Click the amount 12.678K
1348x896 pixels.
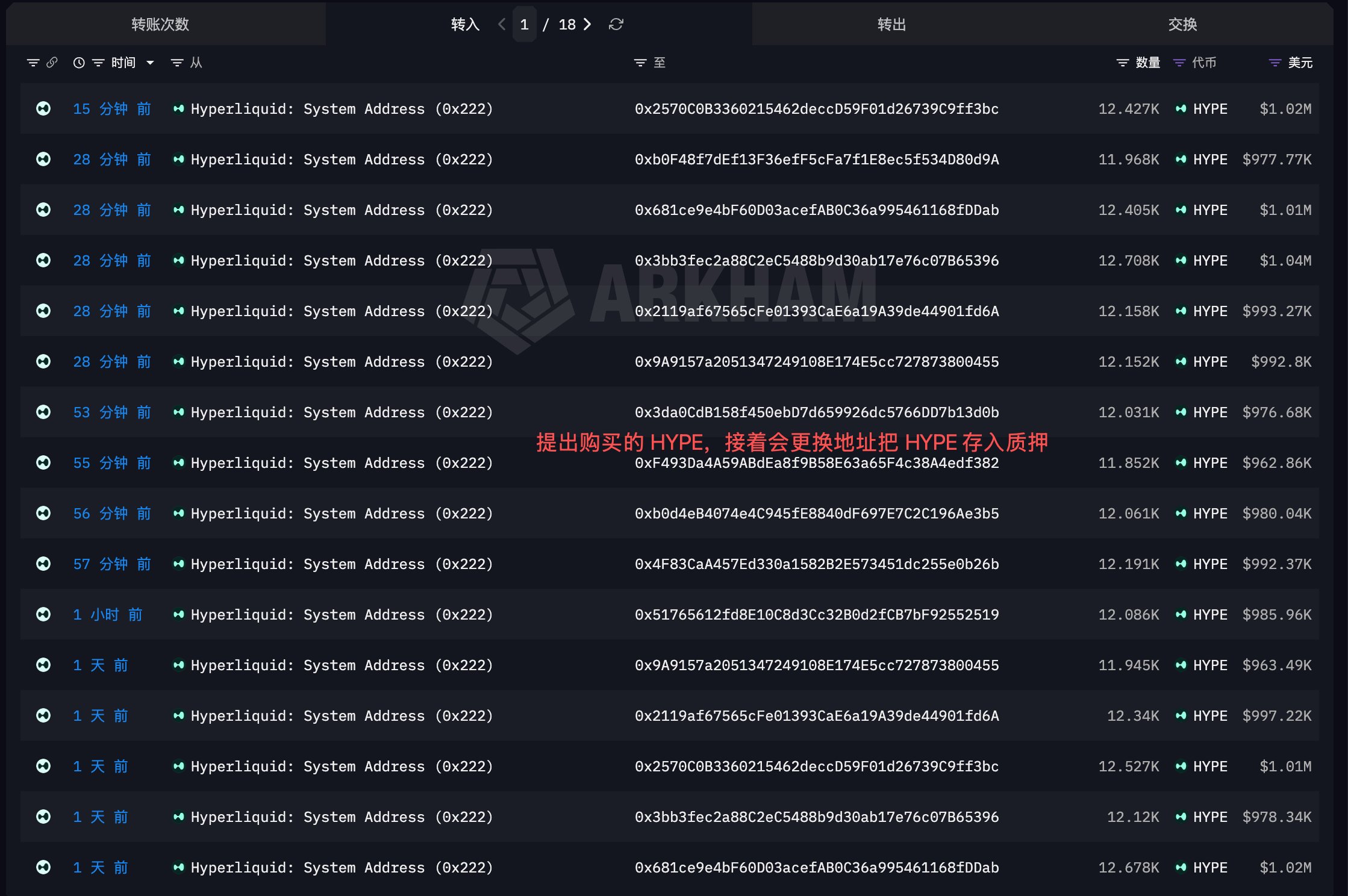click(x=1129, y=867)
